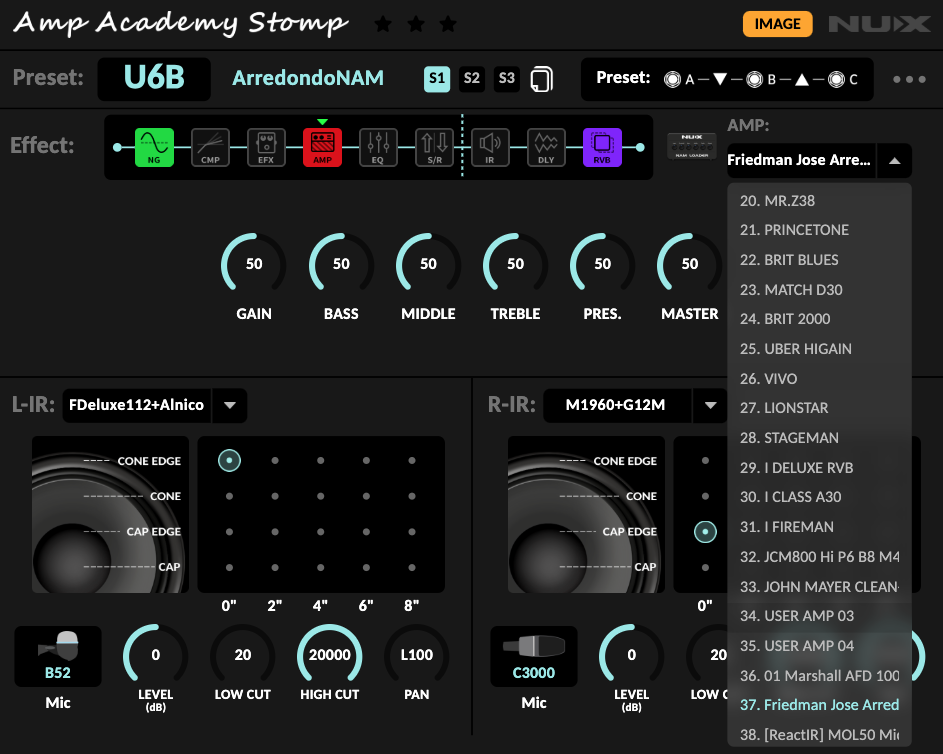Click the R-IR speaker cone image
The width and height of the screenshot is (943, 754).
click(x=586, y=515)
